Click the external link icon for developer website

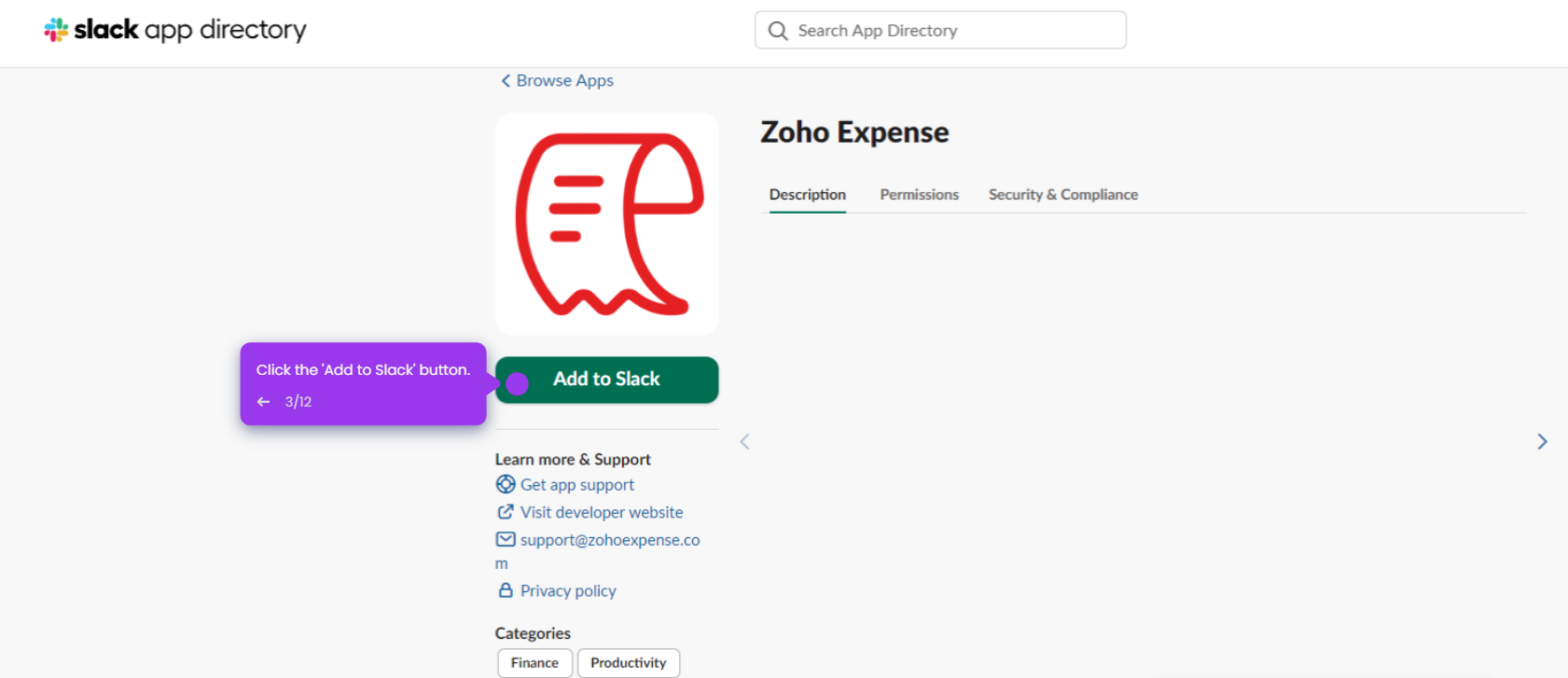(x=506, y=512)
